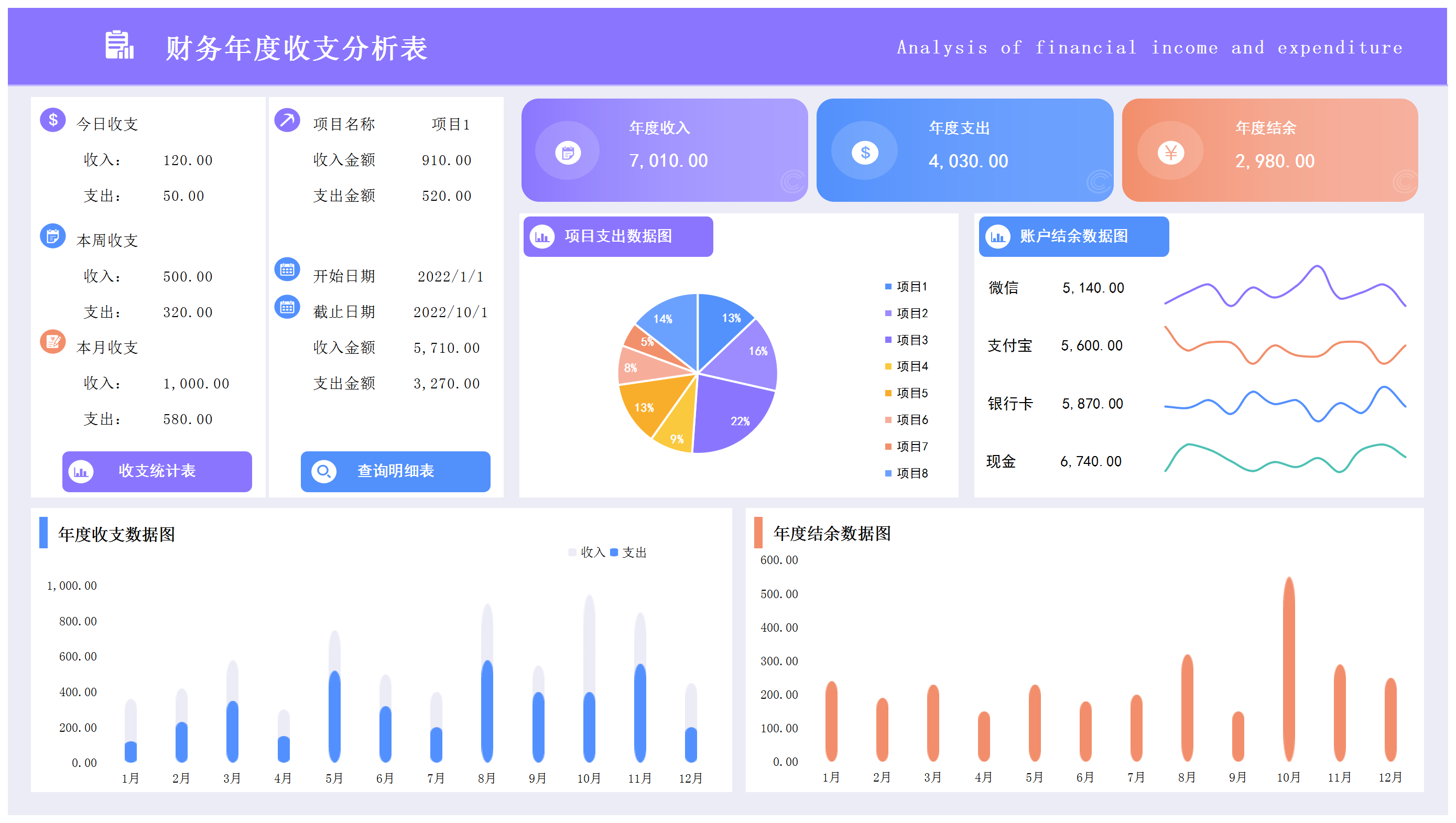Image resolution: width=1456 pixels, height=823 pixels.
Task: Click the 2022/10/1 end date field
Action: point(450,312)
